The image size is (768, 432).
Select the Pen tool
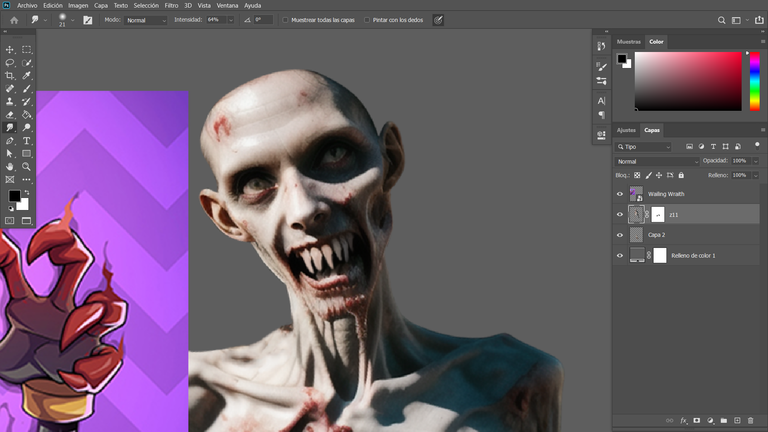click(x=9, y=141)
